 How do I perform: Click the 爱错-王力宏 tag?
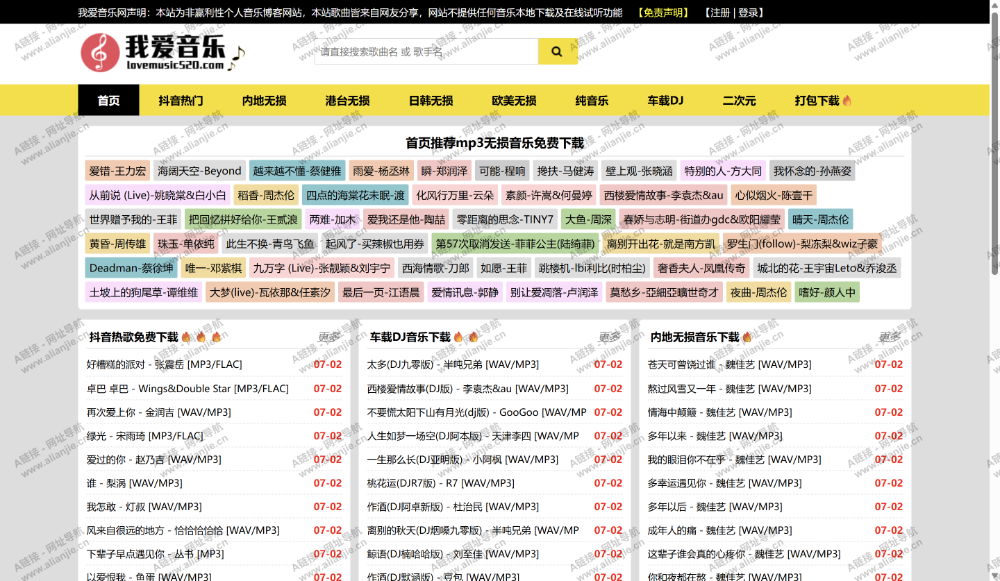point(117,171)
